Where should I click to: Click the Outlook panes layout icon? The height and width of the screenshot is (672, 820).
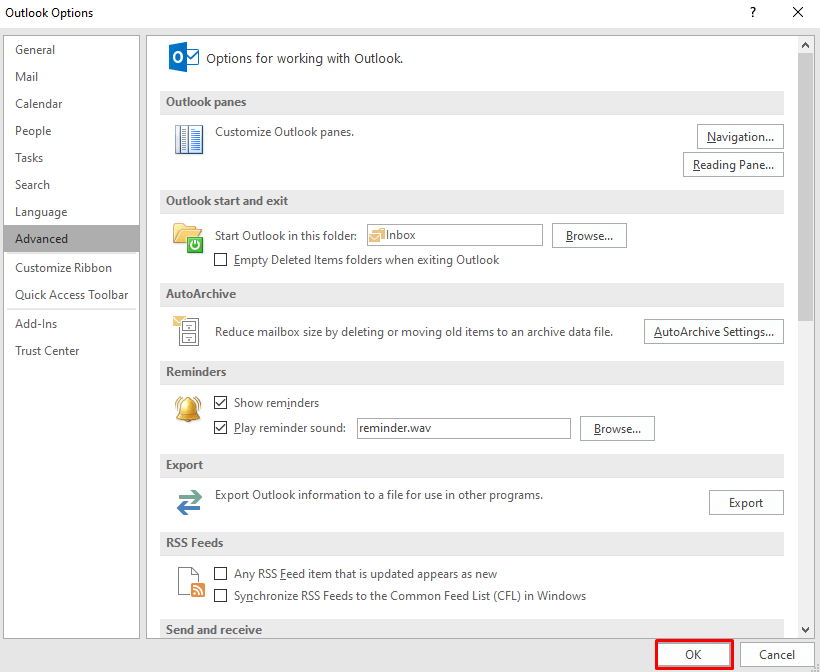tap(189, 140)
